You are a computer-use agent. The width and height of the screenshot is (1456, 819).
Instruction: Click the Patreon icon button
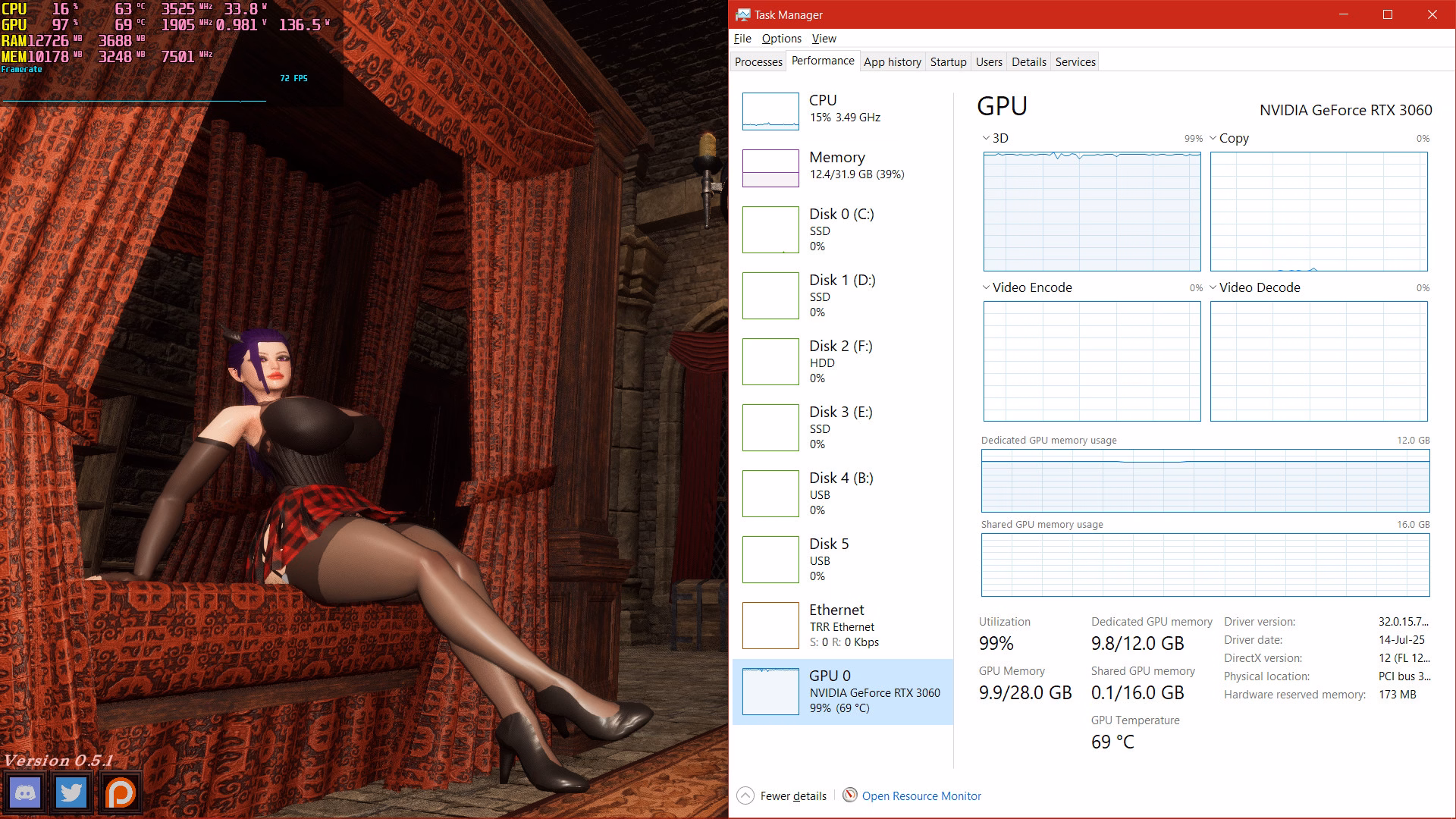coord(120,793)
